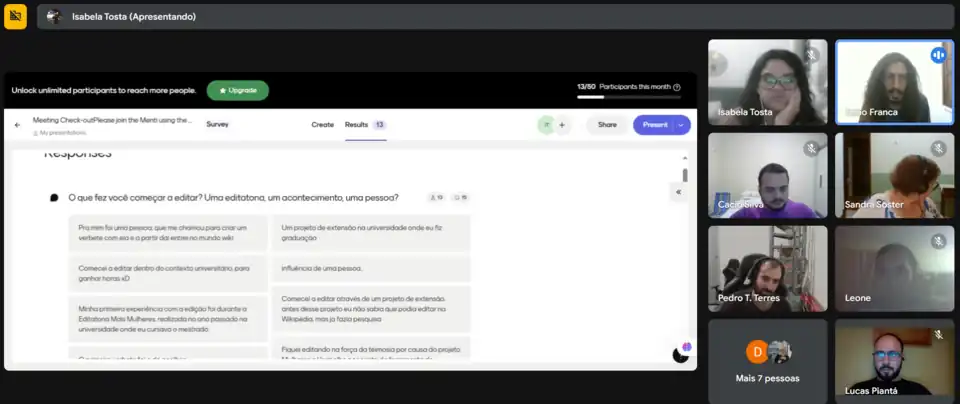The image size is (960, 404).
Task: Click the speech bubble icon beside the question
Action: [x=54, y=198]
